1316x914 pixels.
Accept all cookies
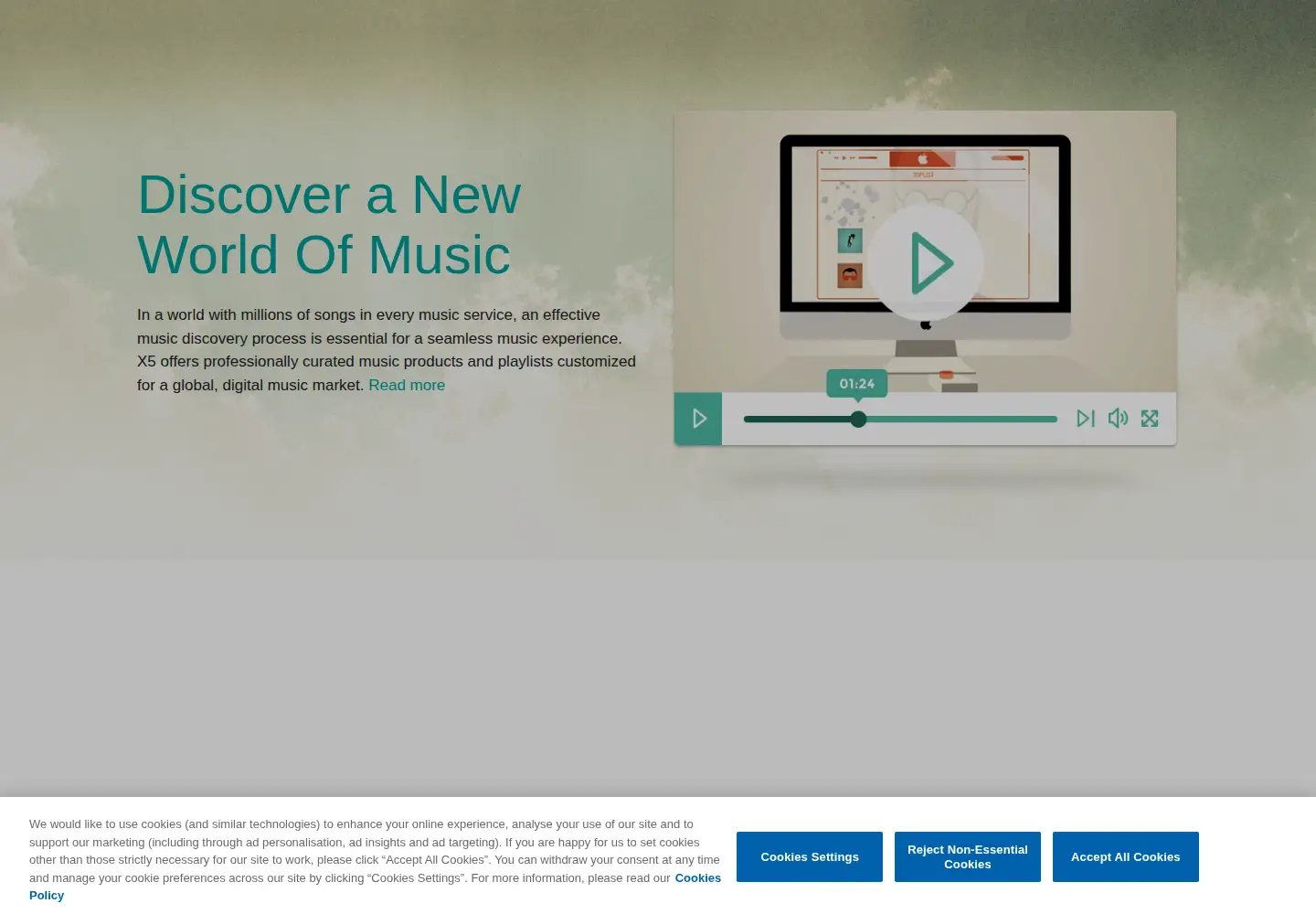coord(1126,857)
